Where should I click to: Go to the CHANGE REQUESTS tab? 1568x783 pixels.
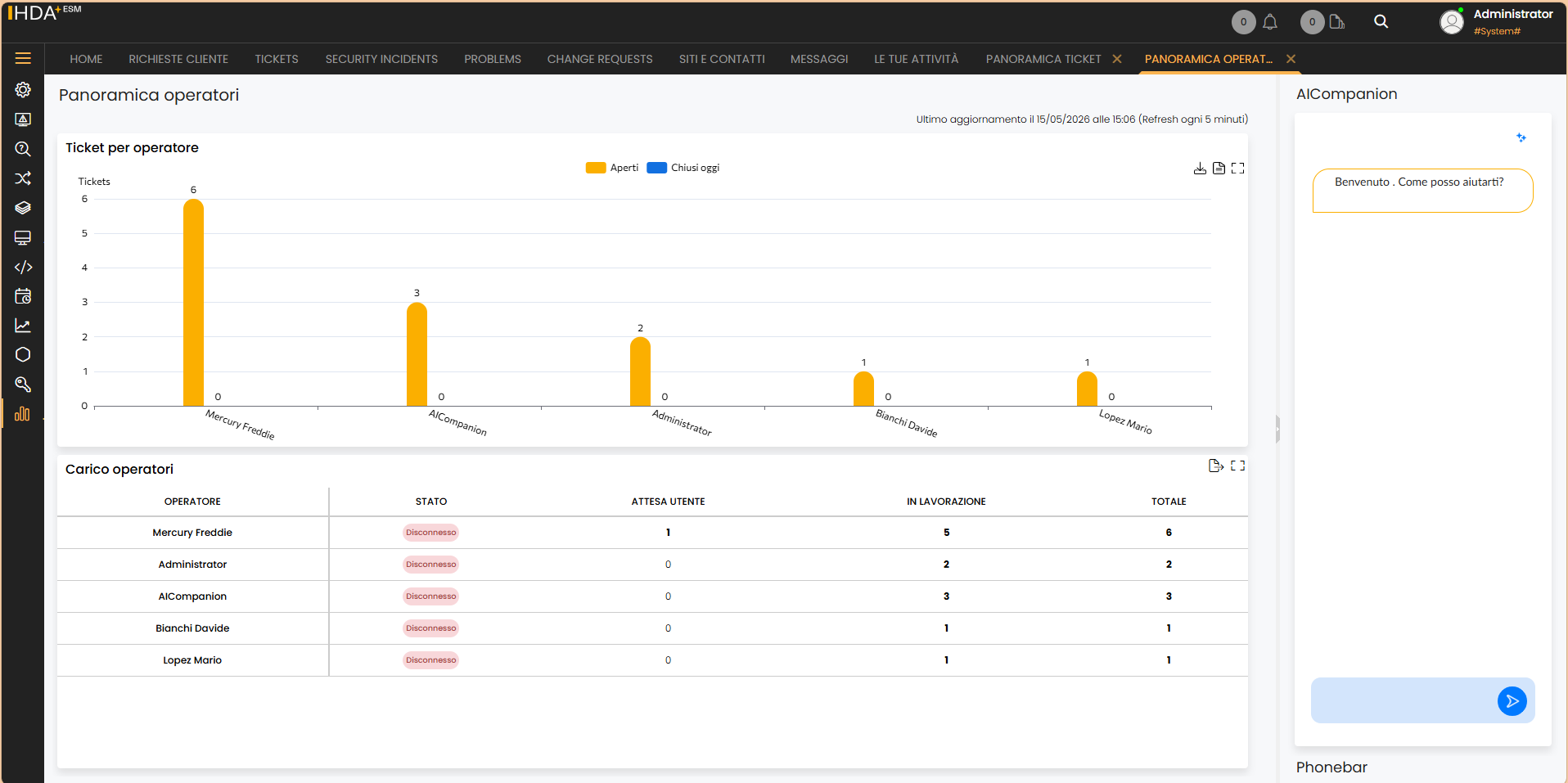point(600,59)
